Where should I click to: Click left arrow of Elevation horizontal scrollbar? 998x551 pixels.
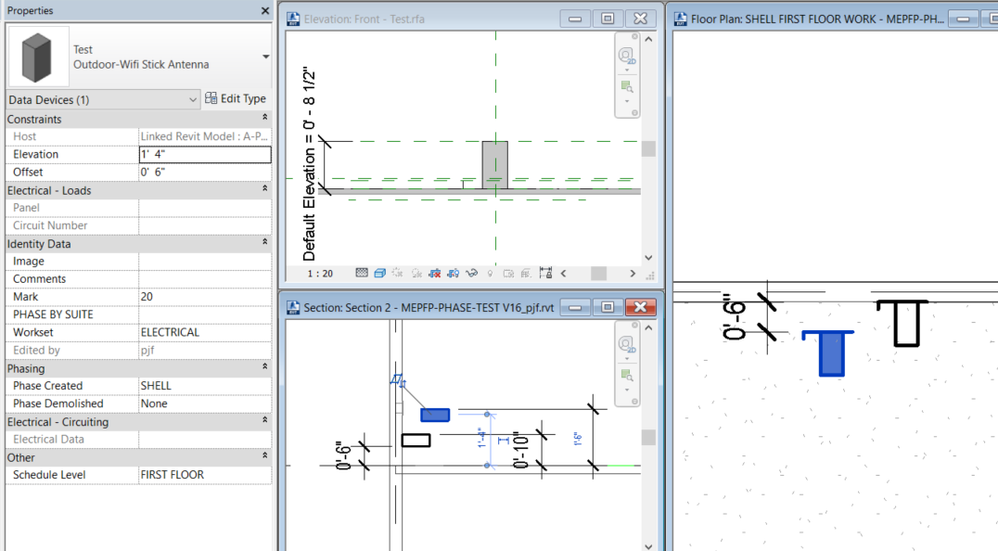(563, 274)
